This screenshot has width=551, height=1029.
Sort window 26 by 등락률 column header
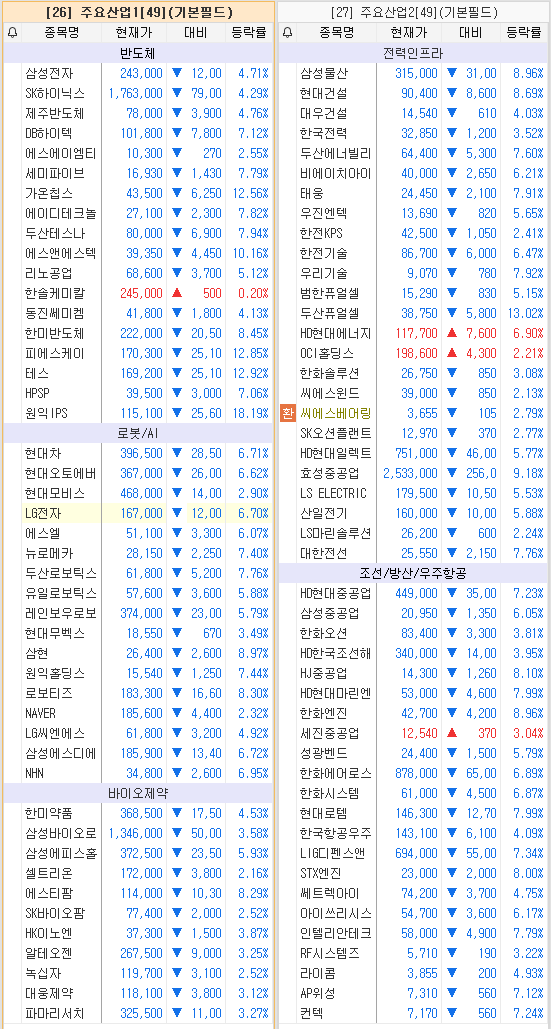point(249,33)
